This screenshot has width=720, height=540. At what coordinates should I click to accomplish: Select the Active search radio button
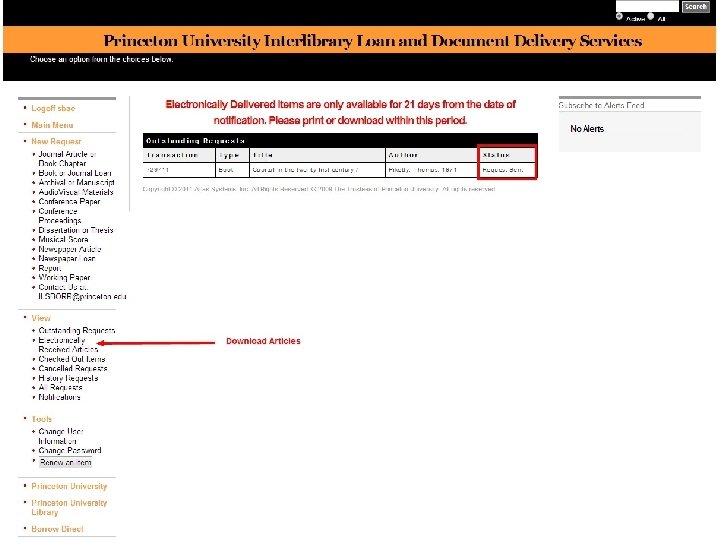point(619,17)
